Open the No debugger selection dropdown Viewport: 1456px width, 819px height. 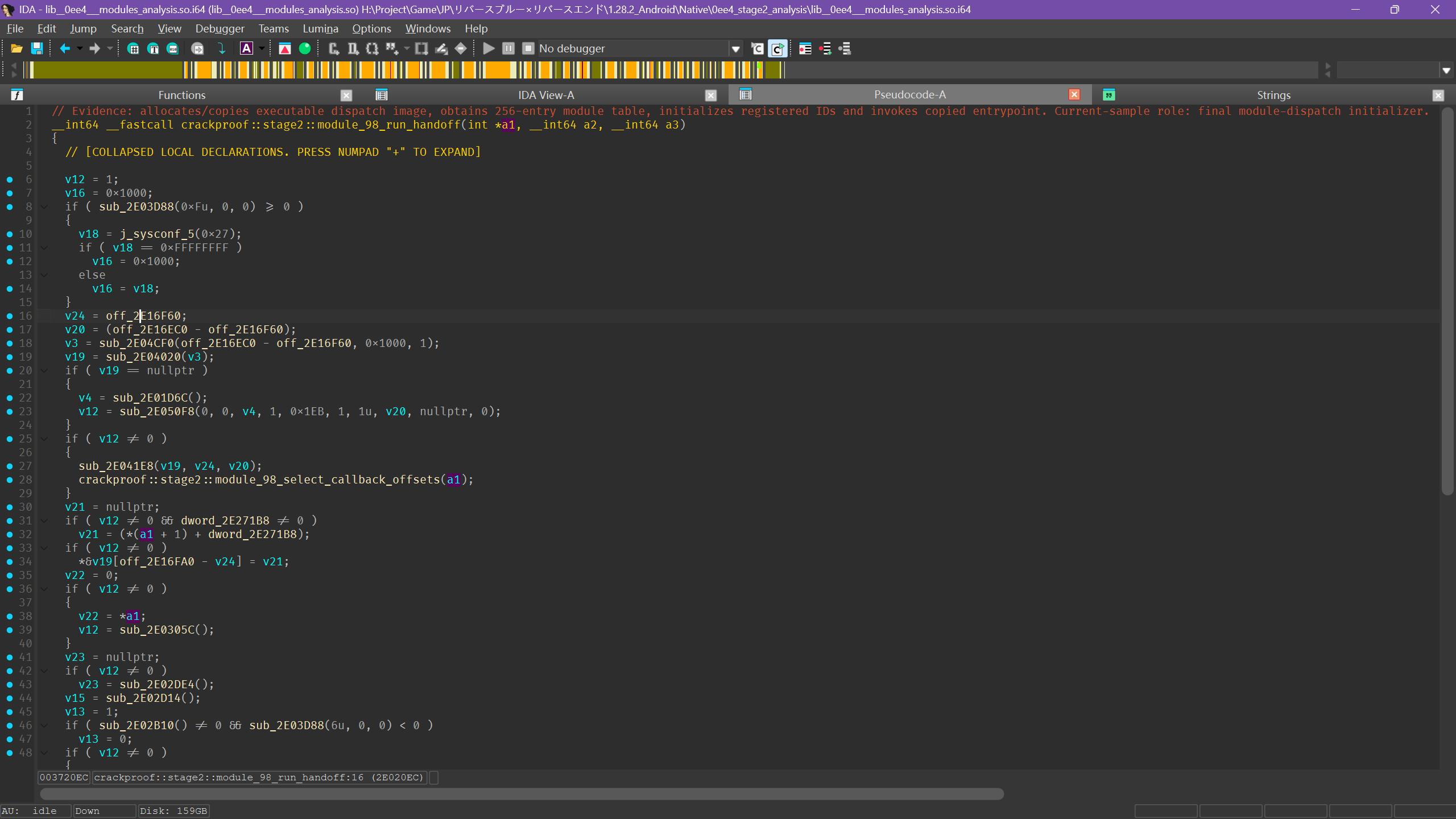click(x=735, y=49)
